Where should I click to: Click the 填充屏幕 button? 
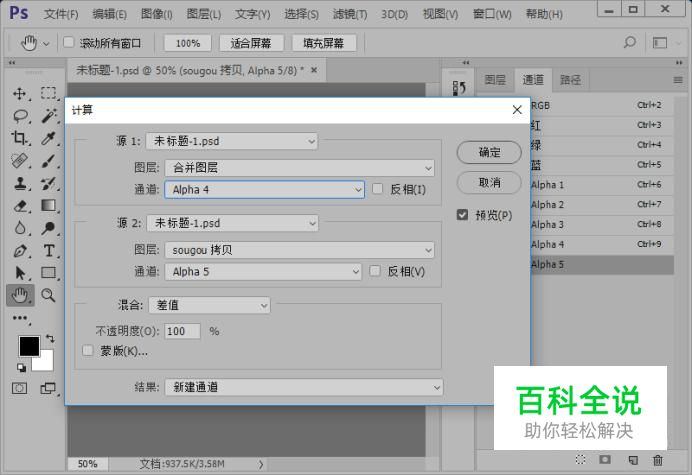[323, 43]
